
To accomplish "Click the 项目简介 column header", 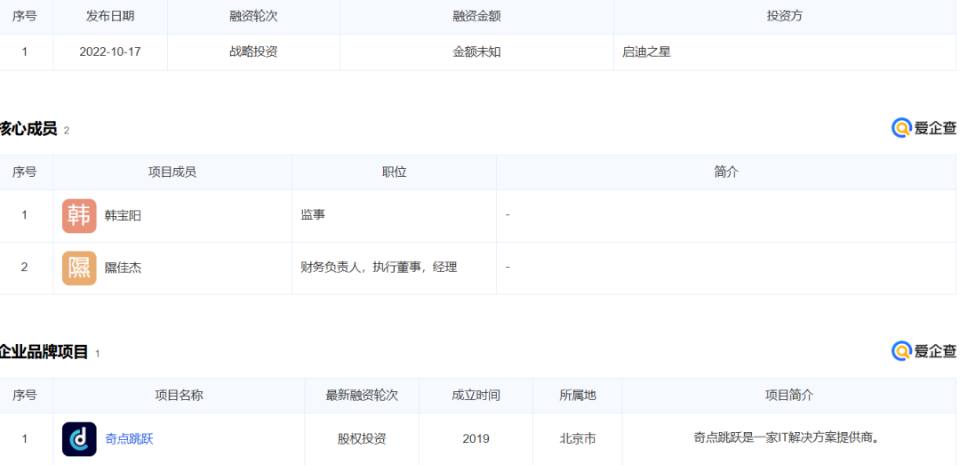I will pyautogui.click(x=789, y=395).
